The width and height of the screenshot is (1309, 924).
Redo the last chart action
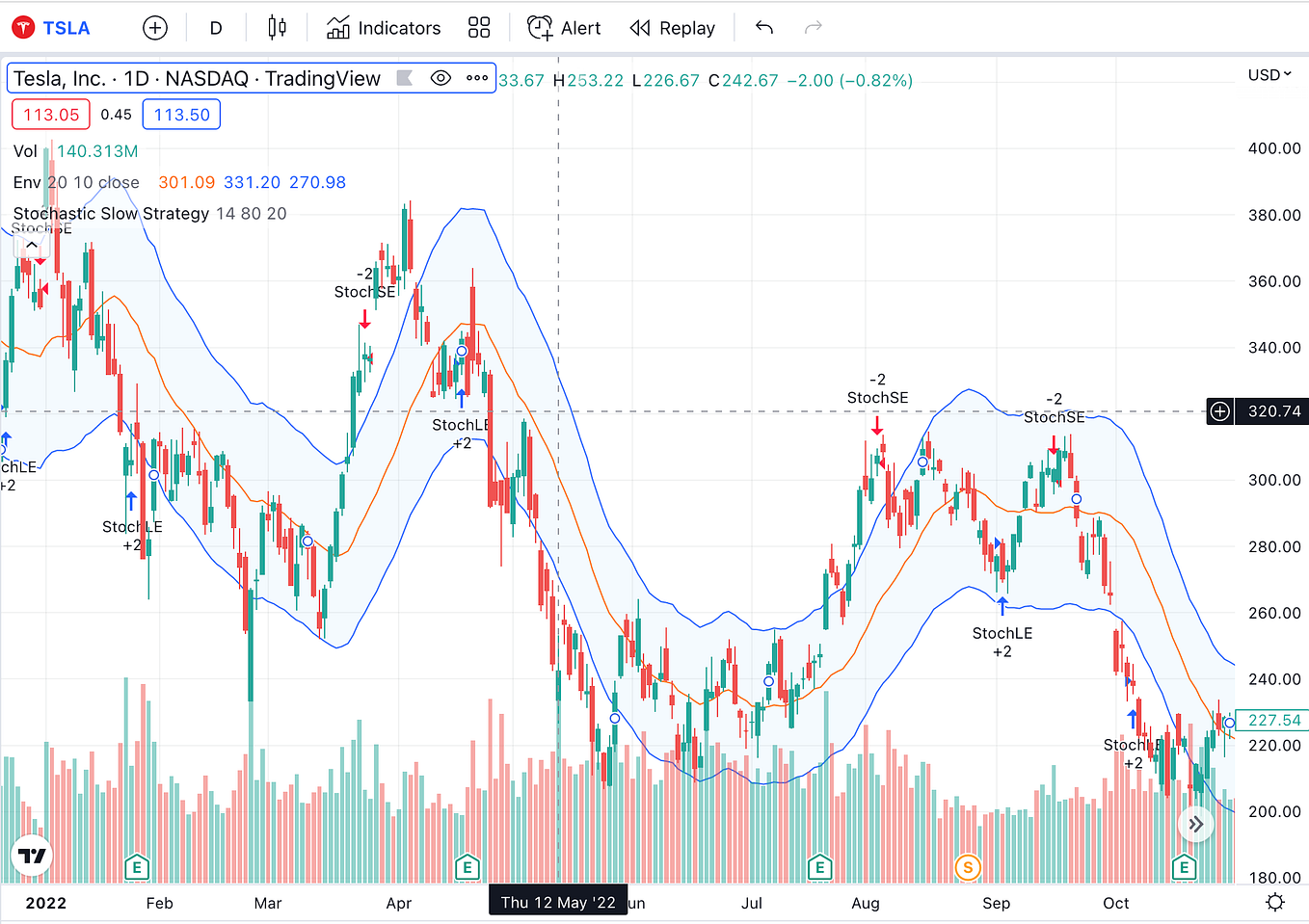[813, 27]
